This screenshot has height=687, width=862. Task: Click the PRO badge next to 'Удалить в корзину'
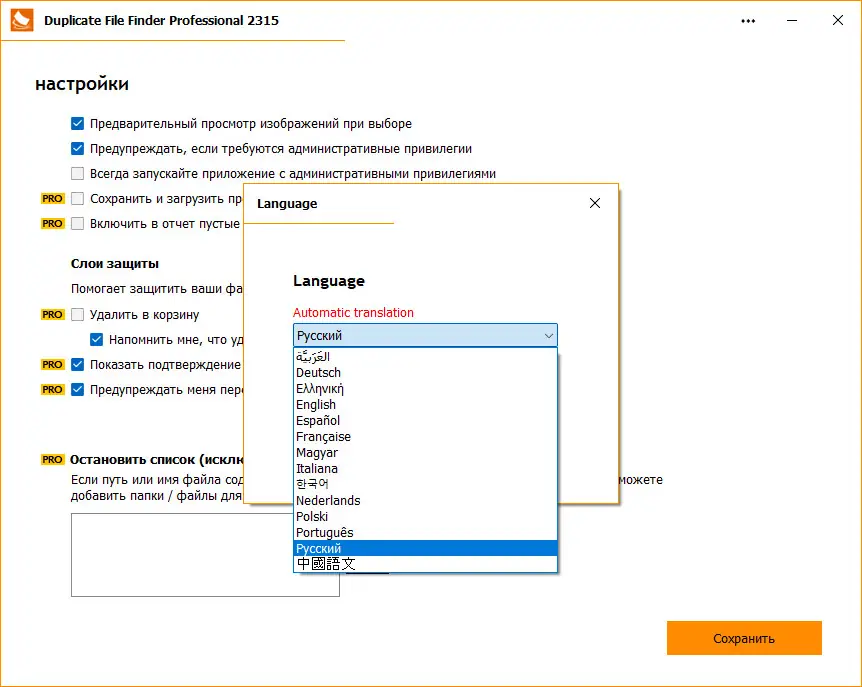click(51, 314)
